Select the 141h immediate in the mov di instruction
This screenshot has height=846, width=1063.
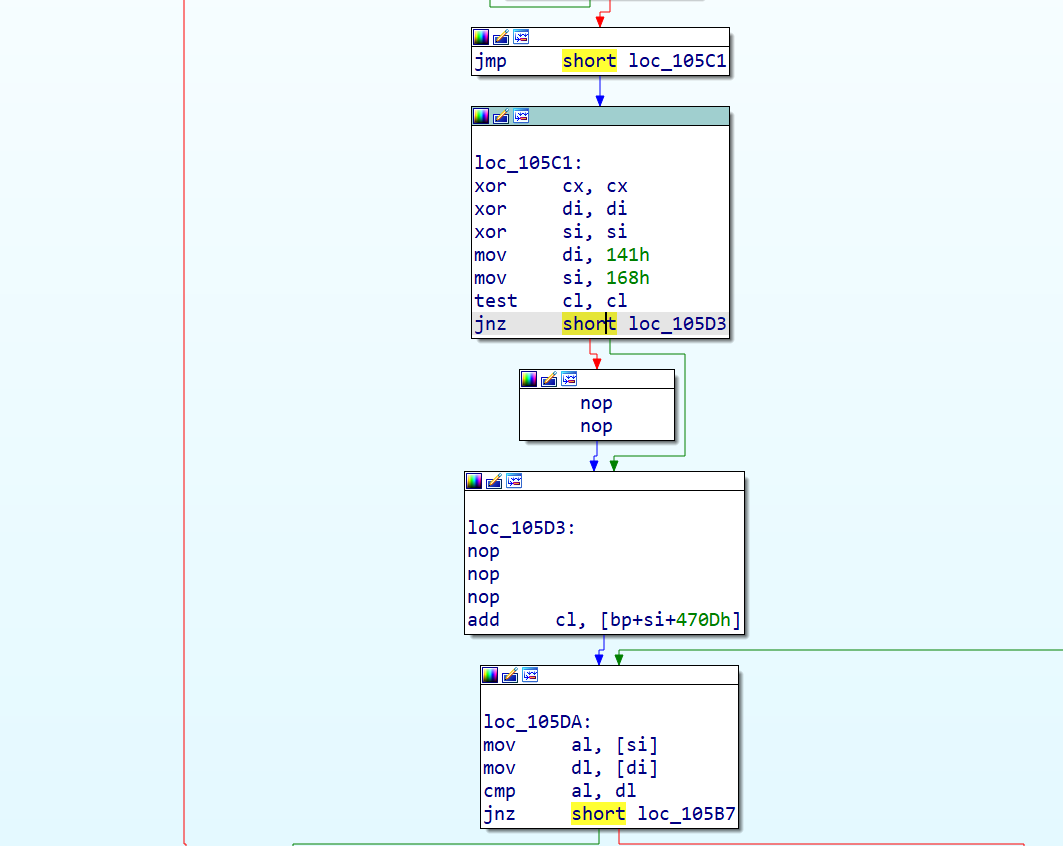click(x=627, y=255)
